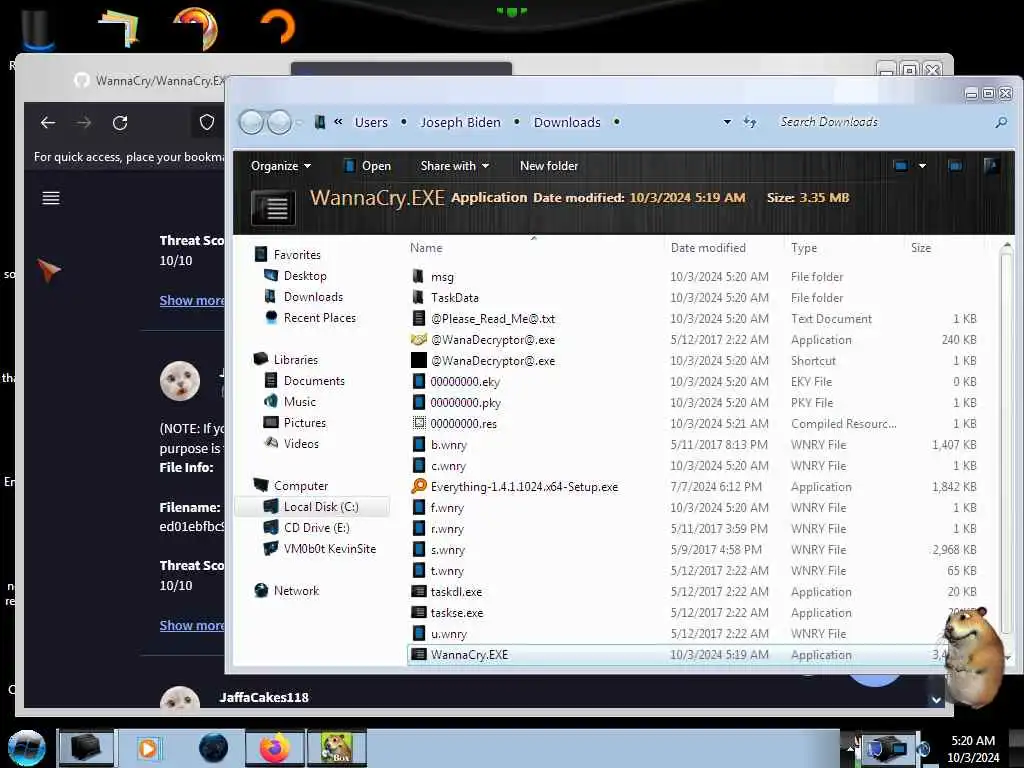The height and width of the screenshot is (768, 1024).
Task: Expand the breadcrumb arrow after Users
Action: coord(404,122)
